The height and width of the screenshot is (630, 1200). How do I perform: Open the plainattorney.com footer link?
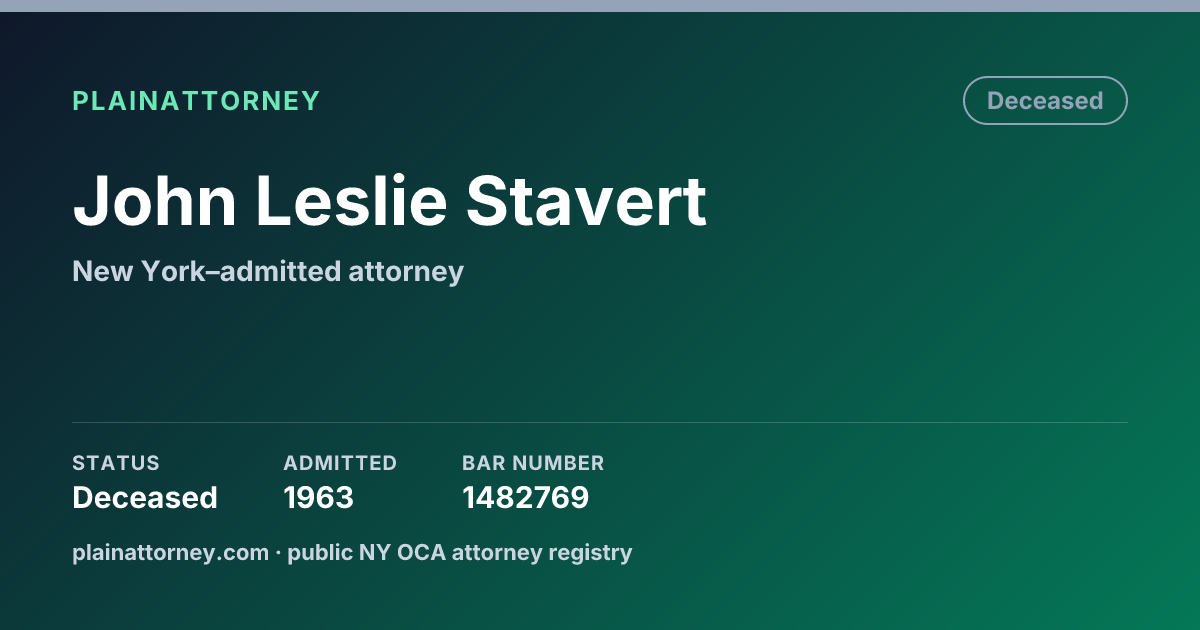[171, 552]
